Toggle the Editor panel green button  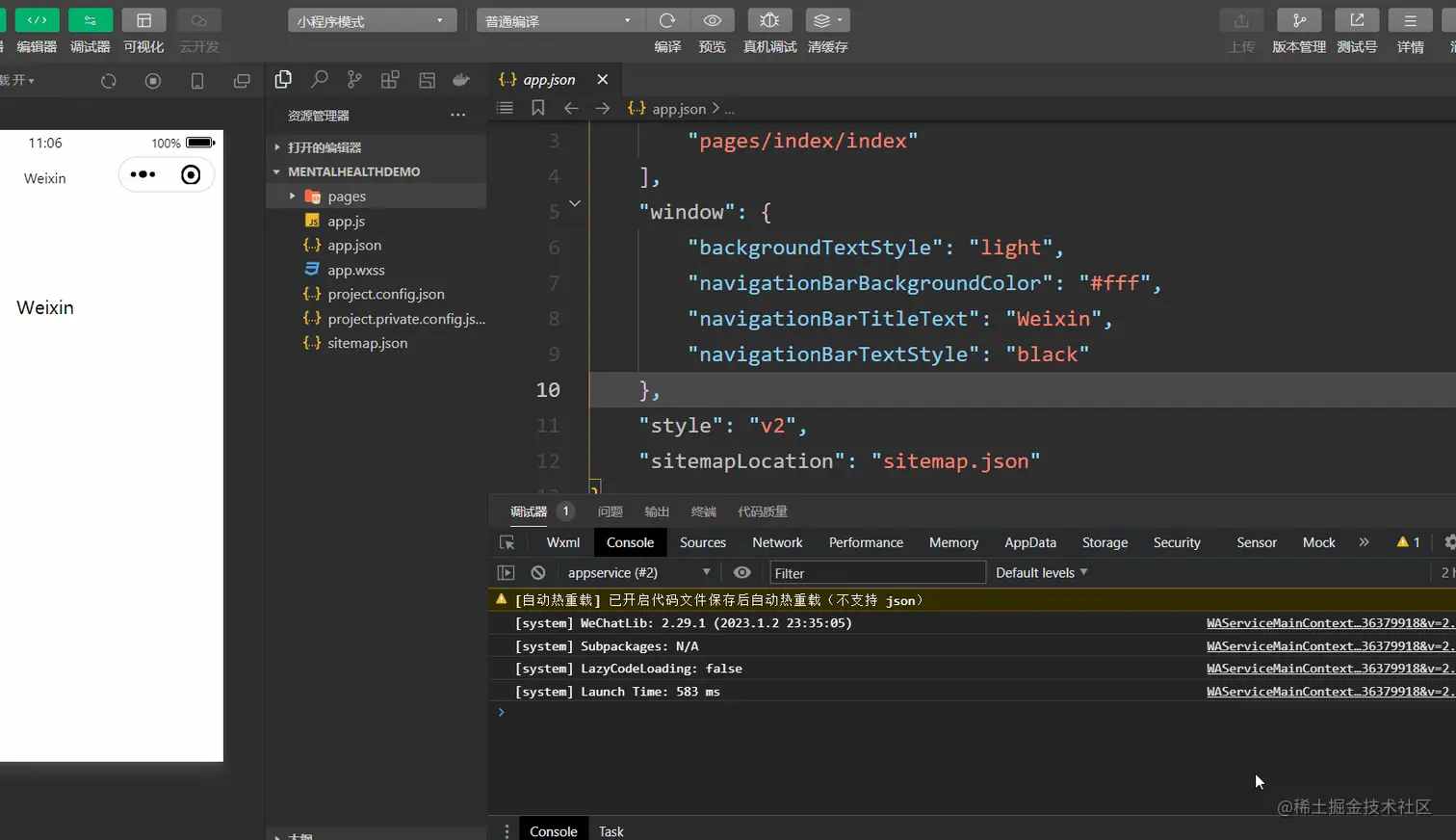pyautogui.click(x=37, y=20)
